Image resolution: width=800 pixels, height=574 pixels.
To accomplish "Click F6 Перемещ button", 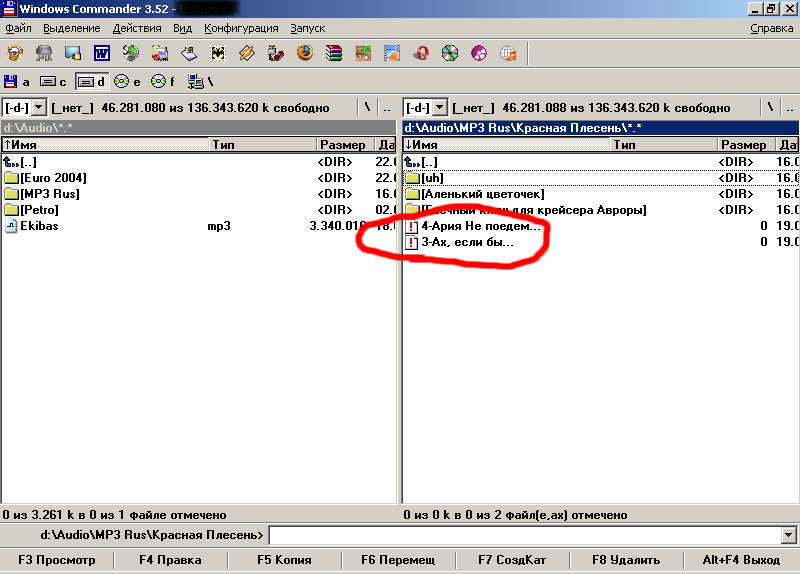I will click(398, 560).
